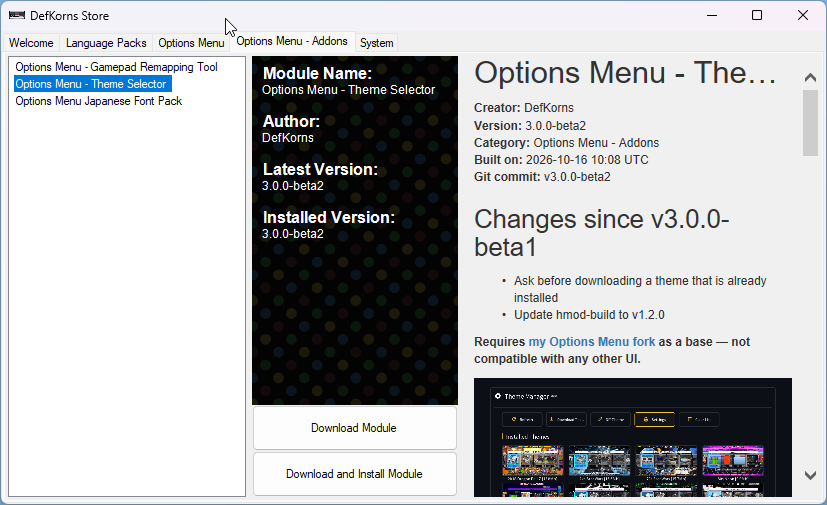Switch to the System tab
The width and height of the screenshot is (827, 505).
click(x=377, y=43)
